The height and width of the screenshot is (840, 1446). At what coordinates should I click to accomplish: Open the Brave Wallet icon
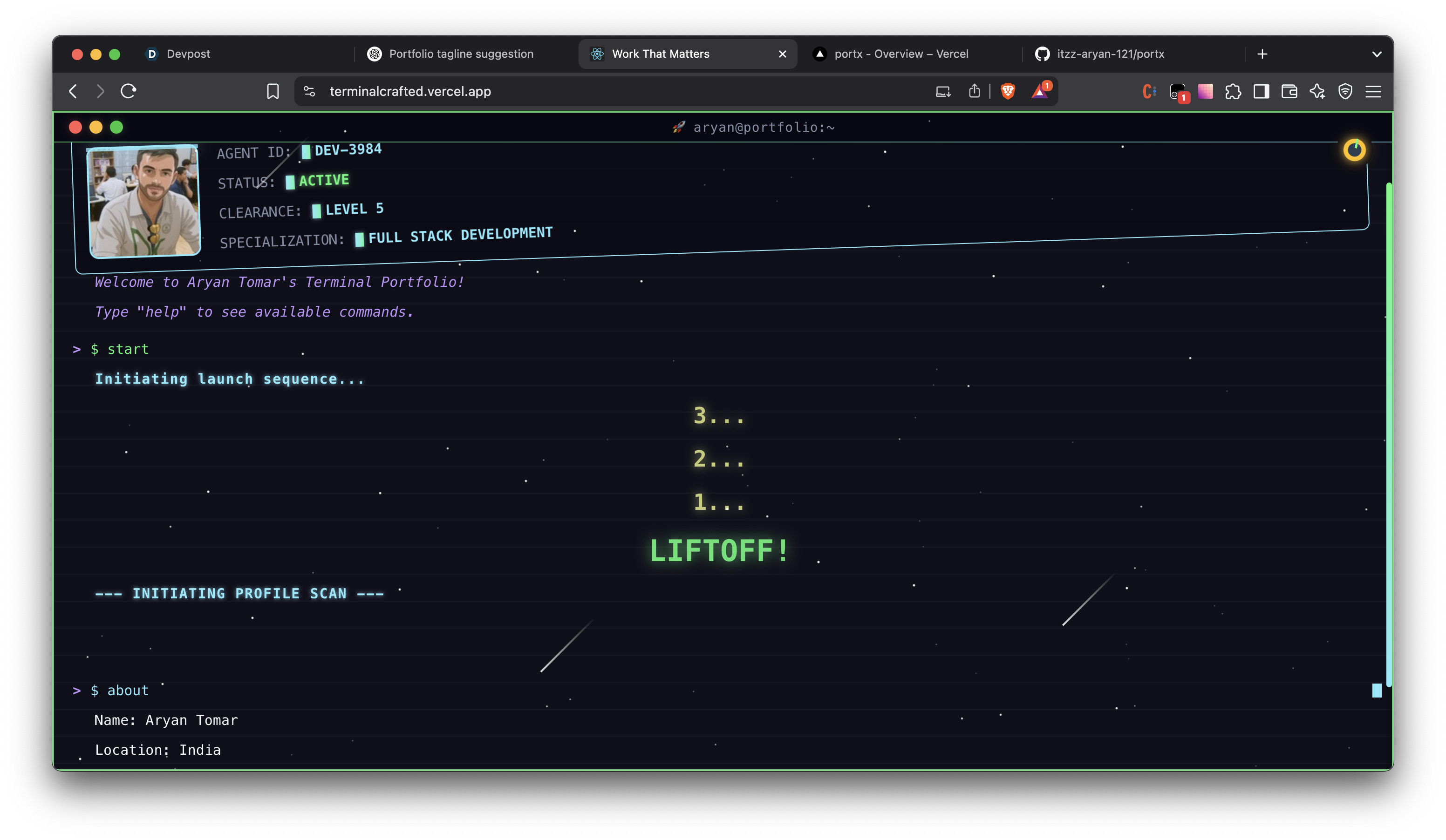[x=1289, y=91]
